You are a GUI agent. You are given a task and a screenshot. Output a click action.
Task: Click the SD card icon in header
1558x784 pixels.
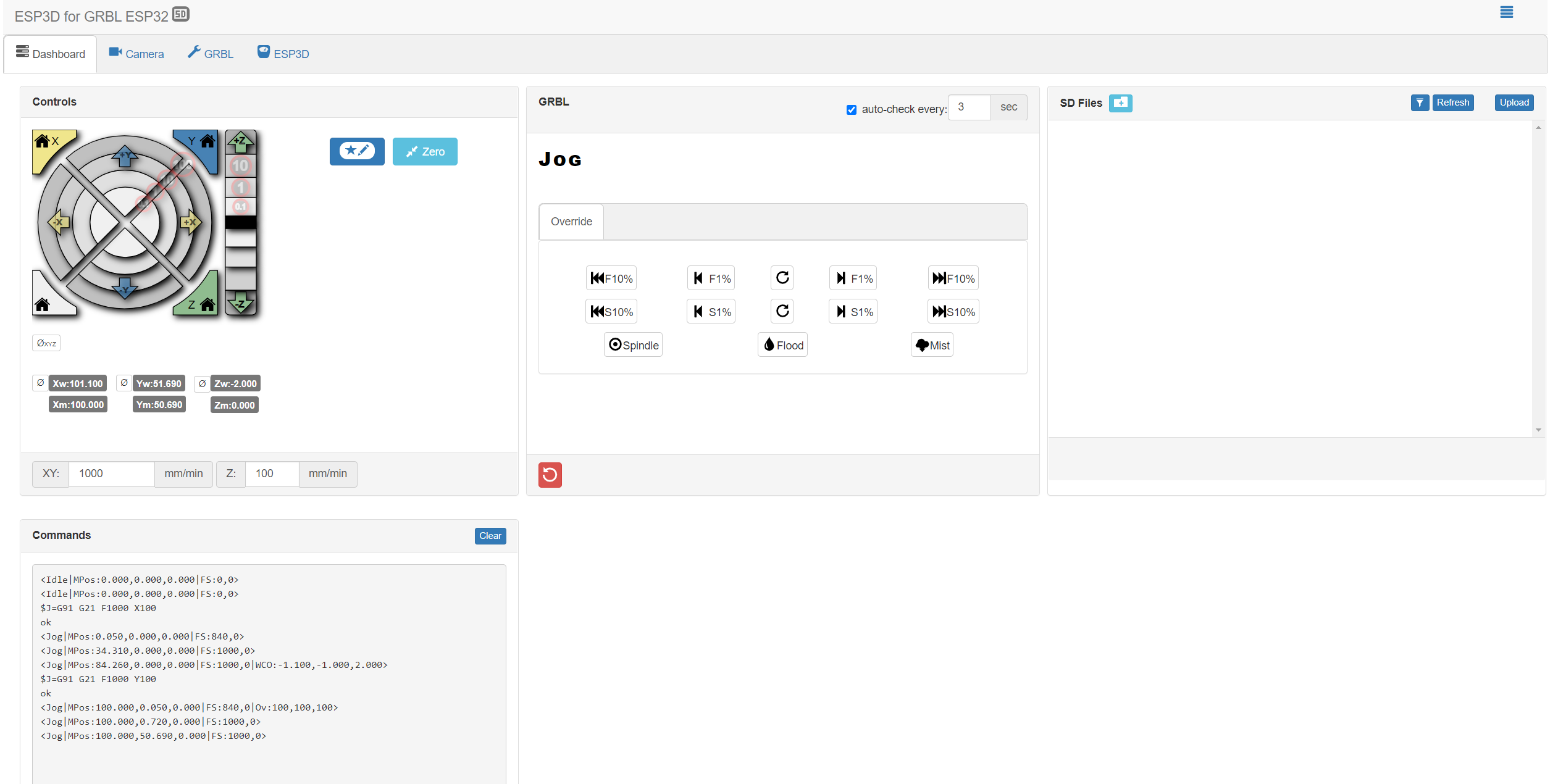click(x=181, y=14)
